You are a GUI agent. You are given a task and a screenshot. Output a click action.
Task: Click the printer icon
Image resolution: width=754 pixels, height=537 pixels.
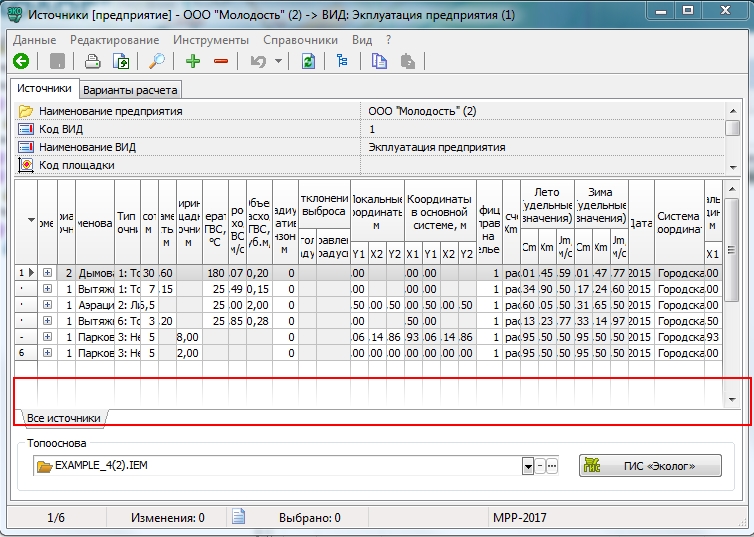click(x=92, y=61)
